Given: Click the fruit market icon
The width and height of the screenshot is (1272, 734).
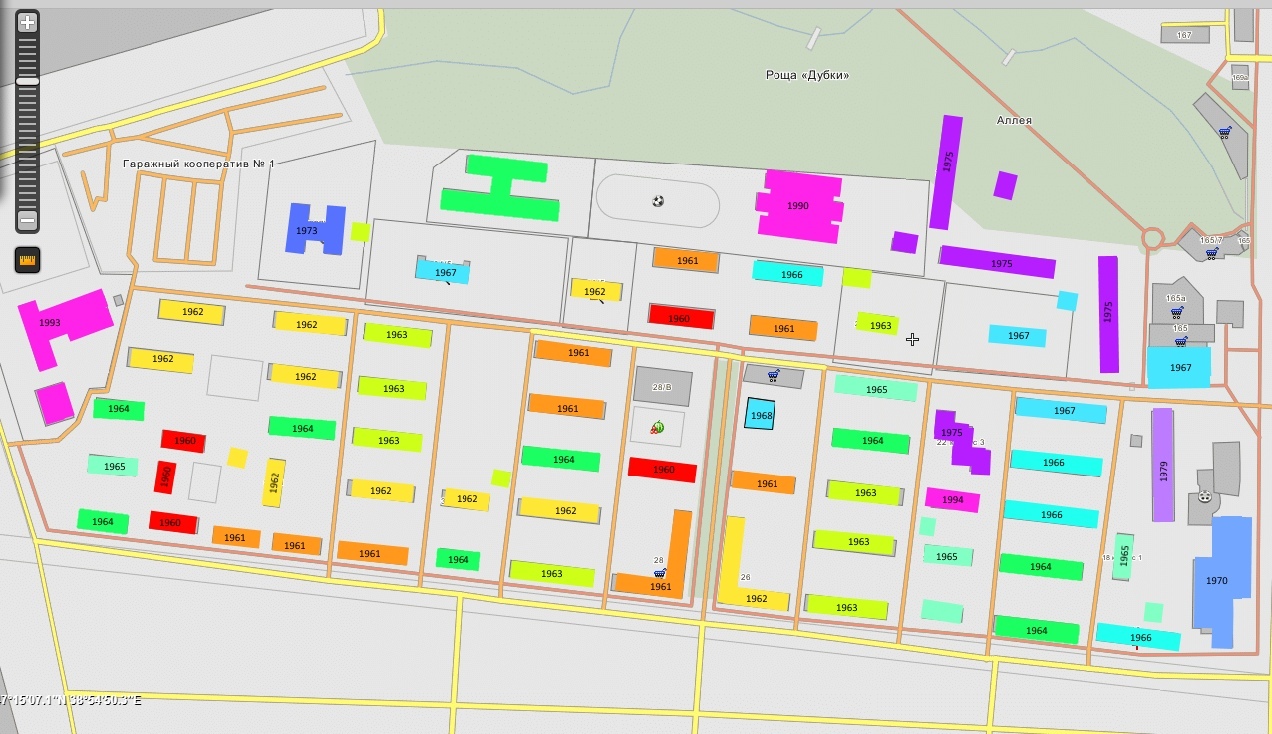Looking at the screenshot, I should pos(657,428).
